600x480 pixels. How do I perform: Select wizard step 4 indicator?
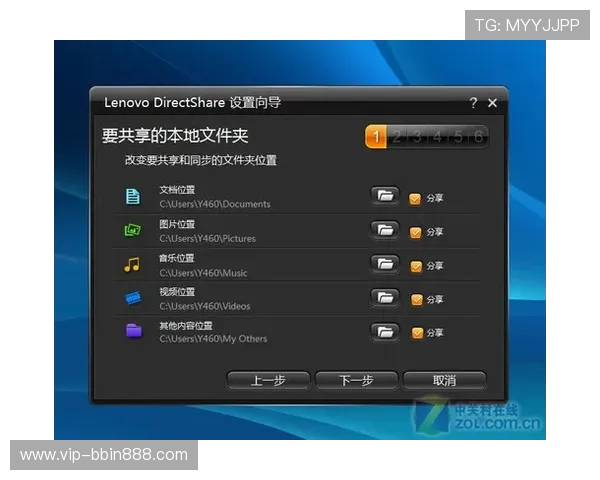437,136
